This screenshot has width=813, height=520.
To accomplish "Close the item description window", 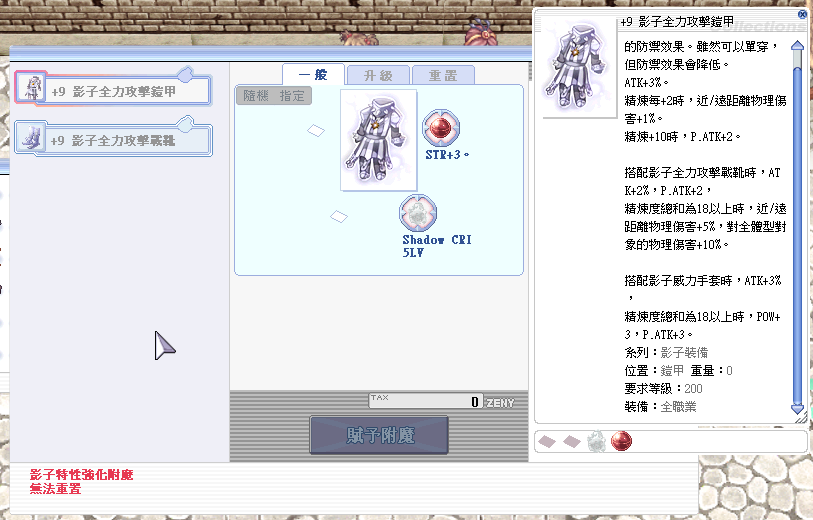I will click(802, 15).
